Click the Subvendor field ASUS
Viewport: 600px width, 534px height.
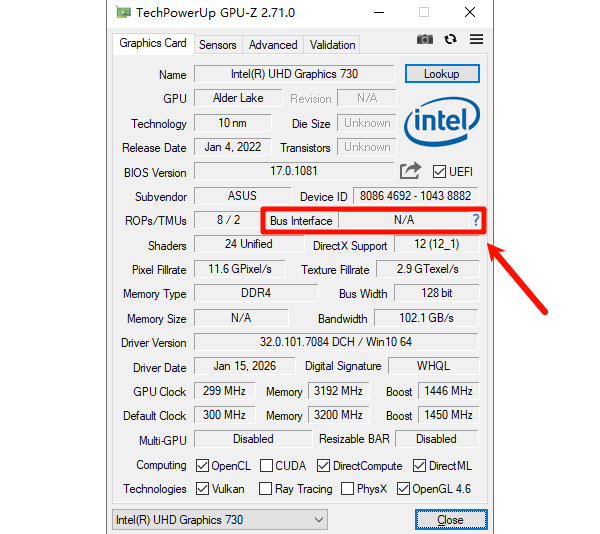(x=243, y=196)
